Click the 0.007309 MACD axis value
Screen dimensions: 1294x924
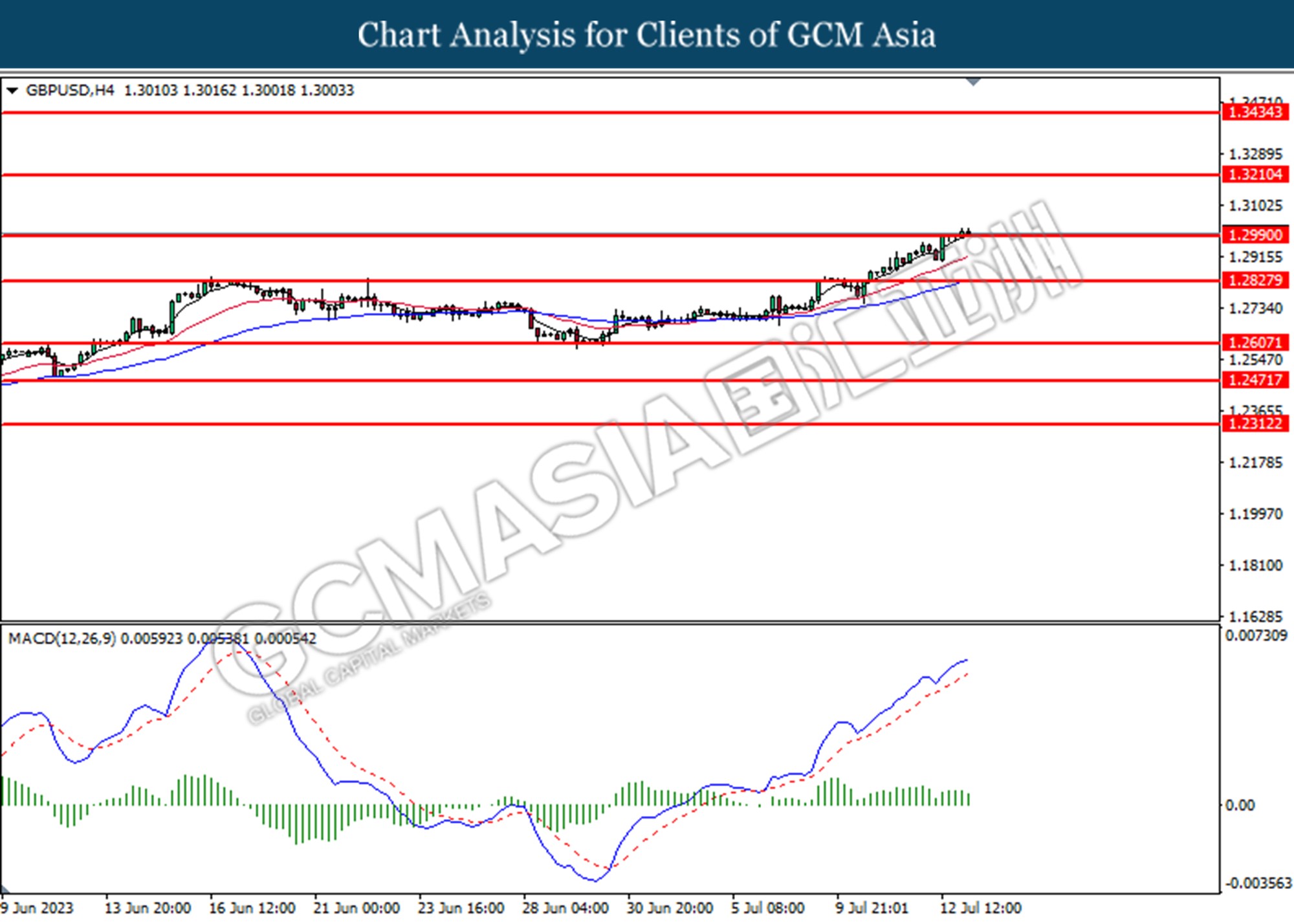pyautogui.click(x=1256, y=636)
